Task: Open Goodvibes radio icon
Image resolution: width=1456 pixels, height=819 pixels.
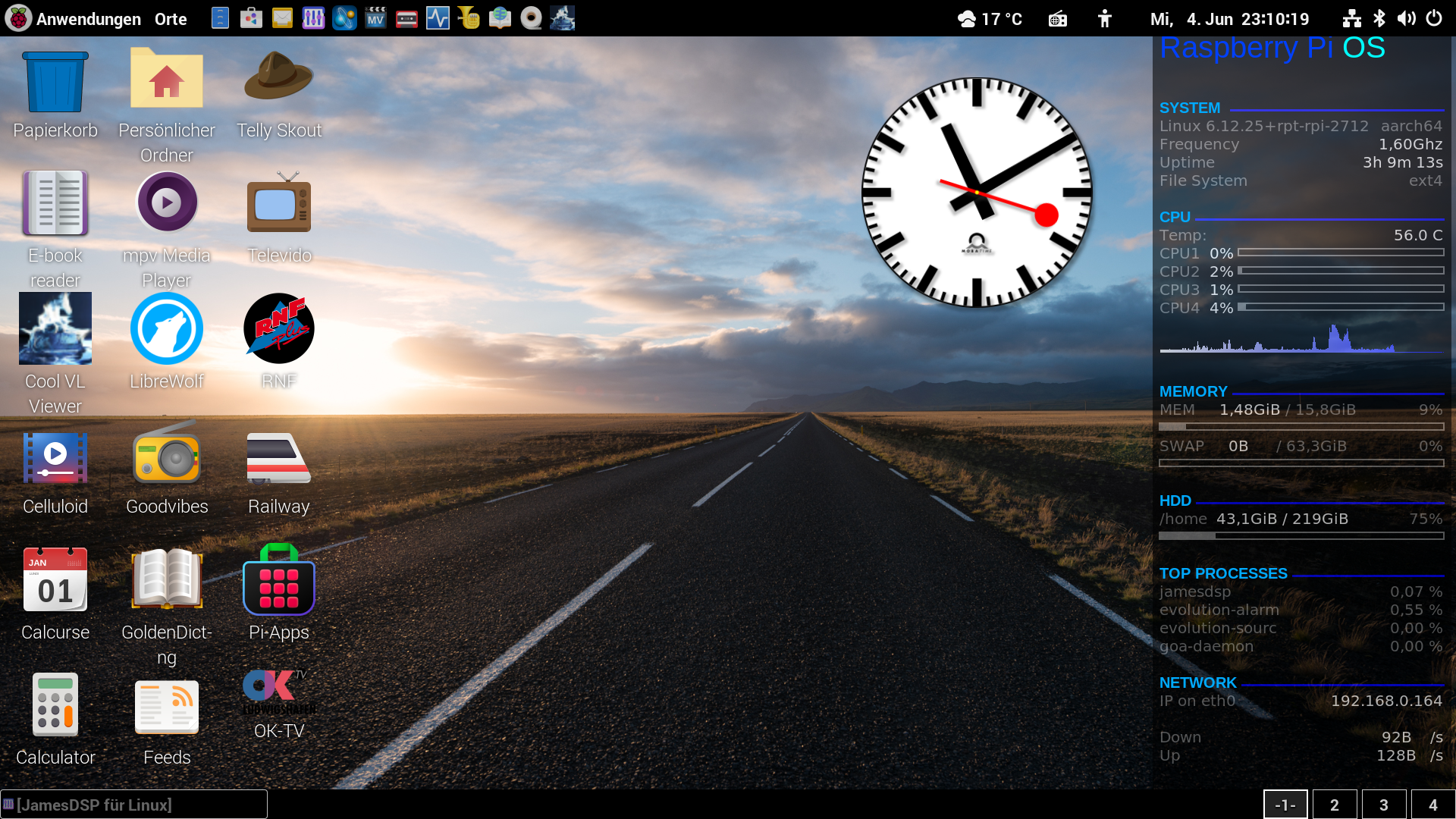Action: [167, 457]
